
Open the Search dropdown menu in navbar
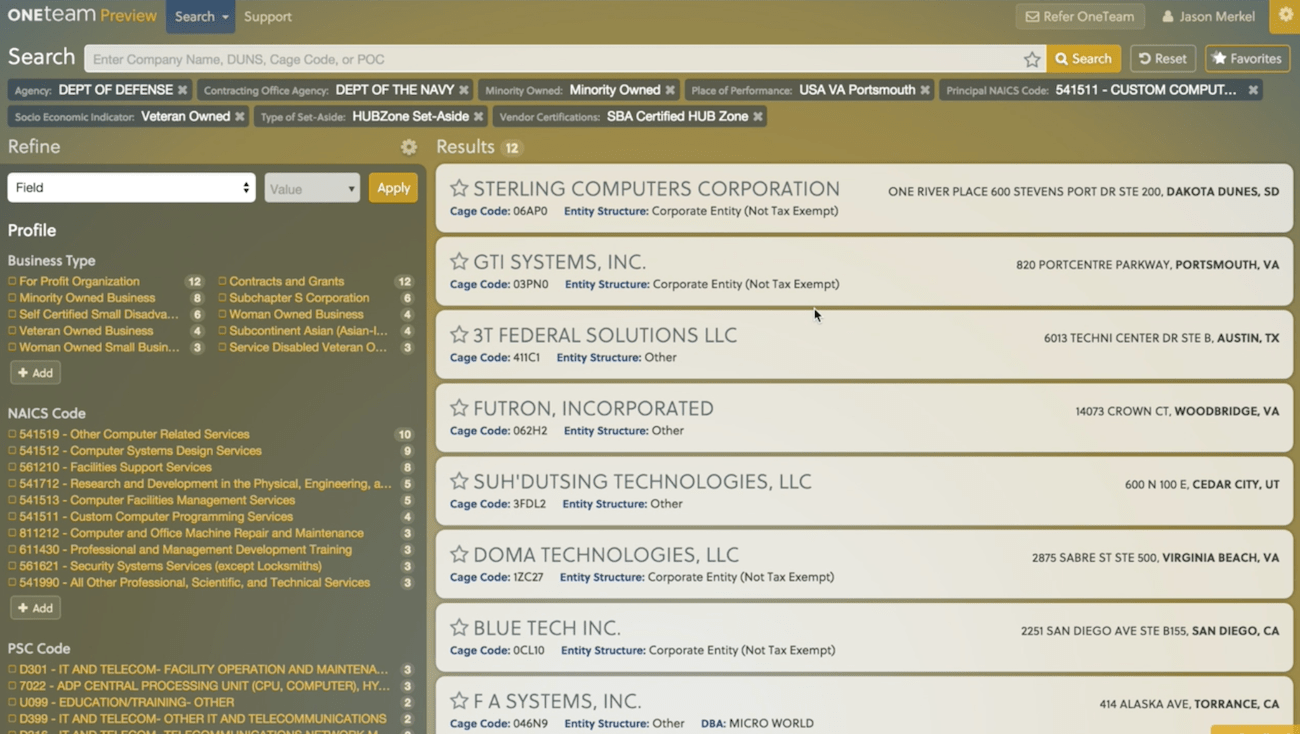[200, 16]
